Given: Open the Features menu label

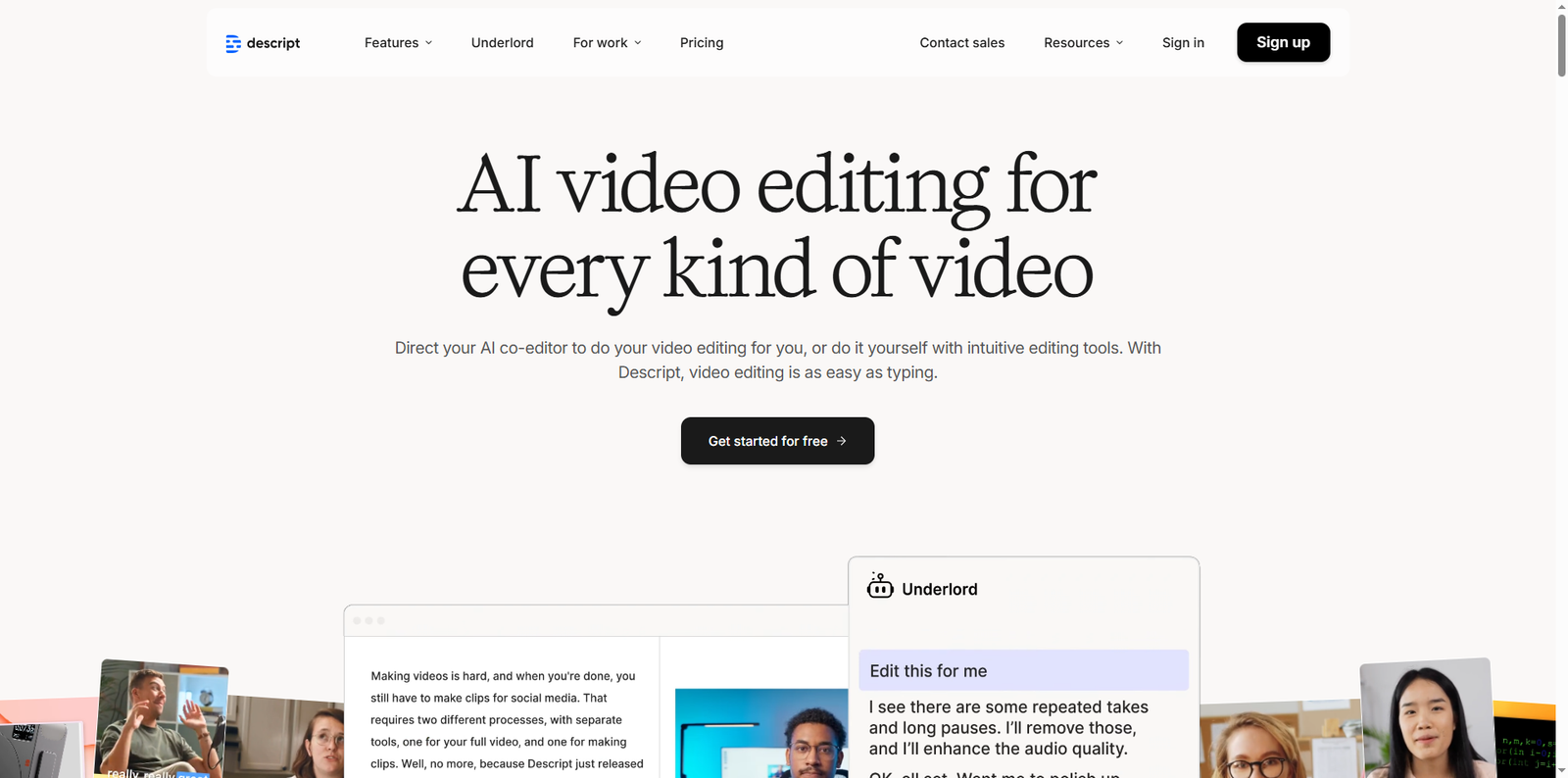Looking at the screenshot, I should 391,43.
